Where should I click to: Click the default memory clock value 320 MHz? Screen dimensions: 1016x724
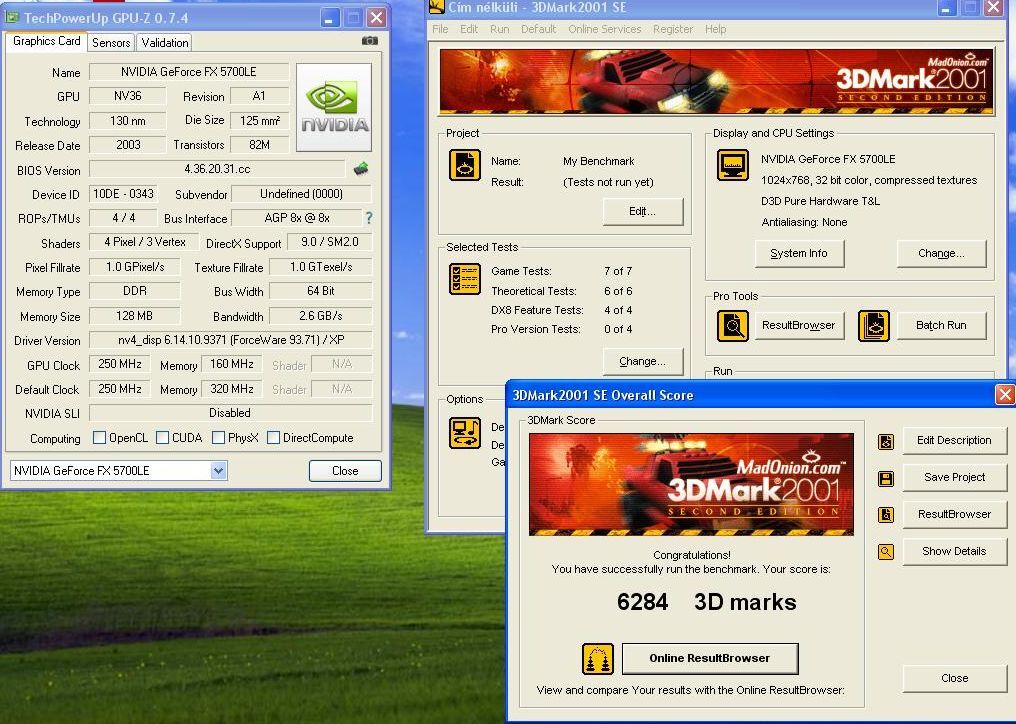[x=232, y=389]
